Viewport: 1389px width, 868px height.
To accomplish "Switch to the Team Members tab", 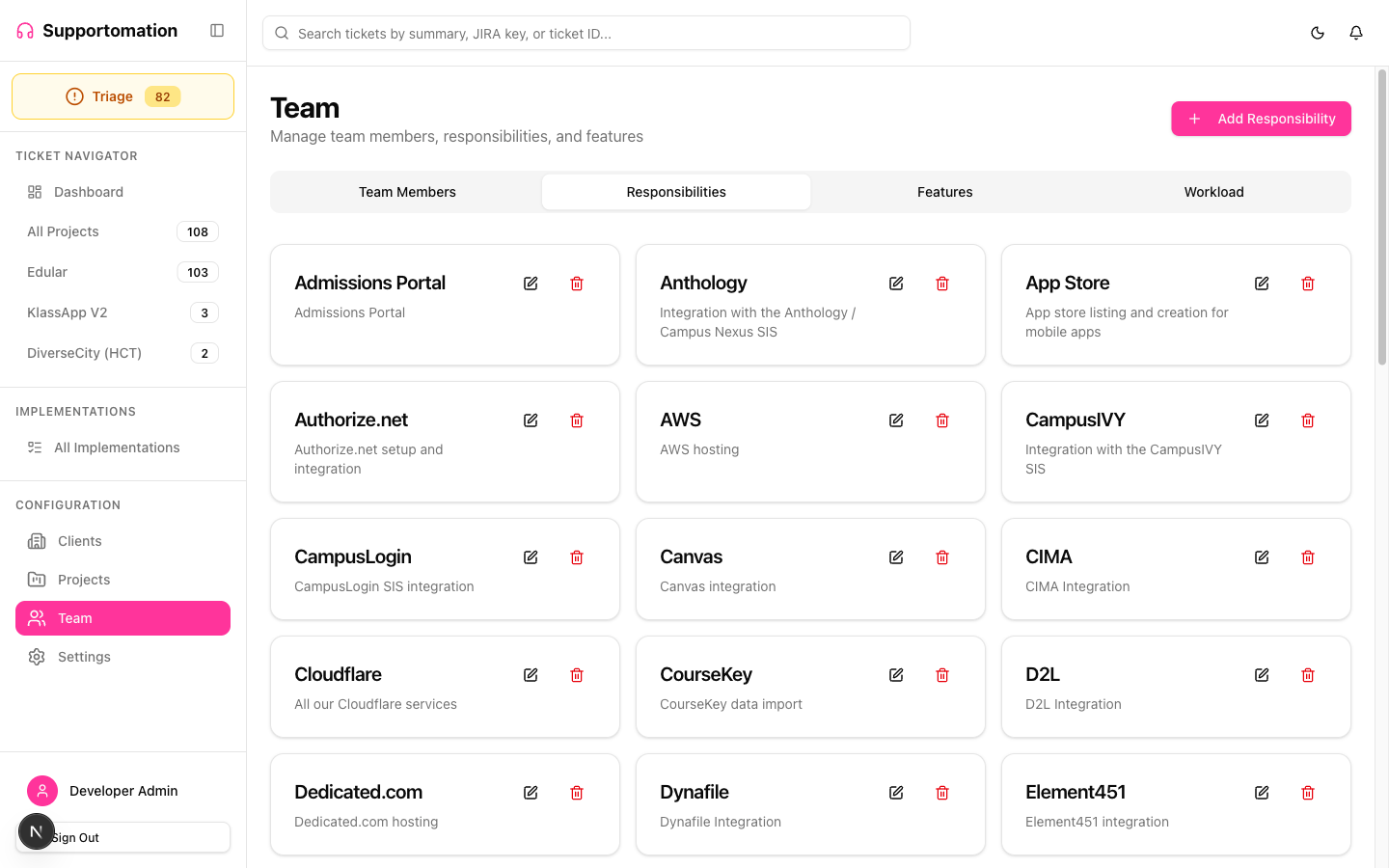I will pos(407,191).
